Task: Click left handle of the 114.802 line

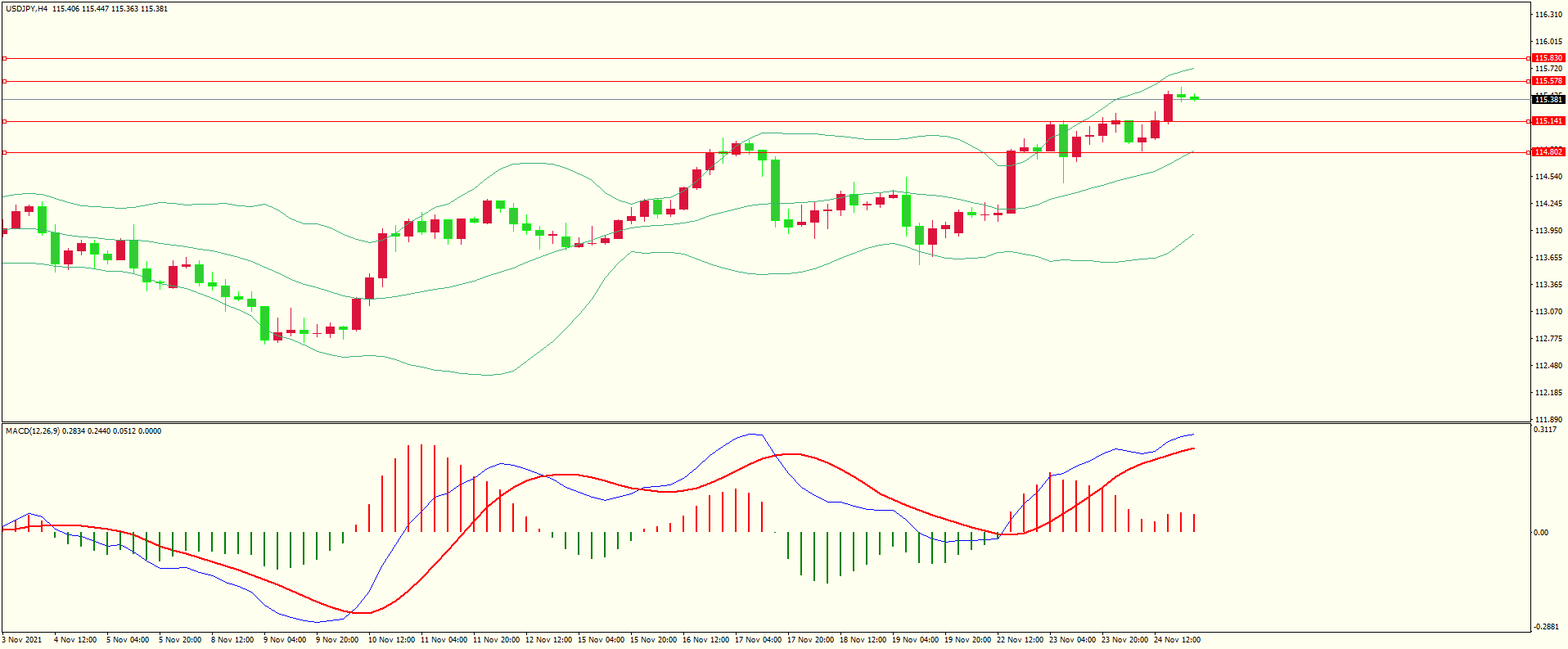Action: point(4,152)
